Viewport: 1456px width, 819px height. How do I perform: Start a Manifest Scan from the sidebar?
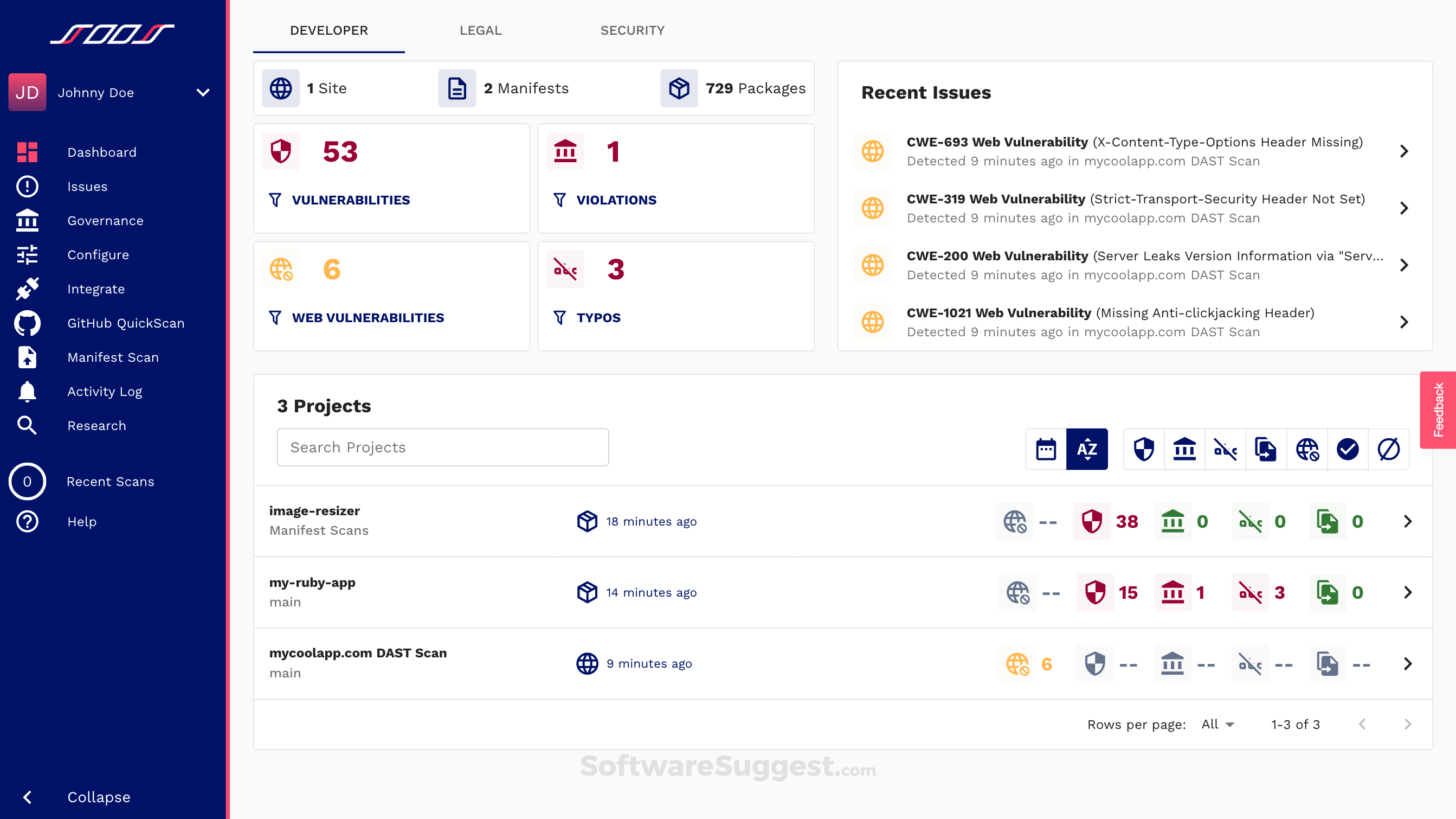coord(112,357)
